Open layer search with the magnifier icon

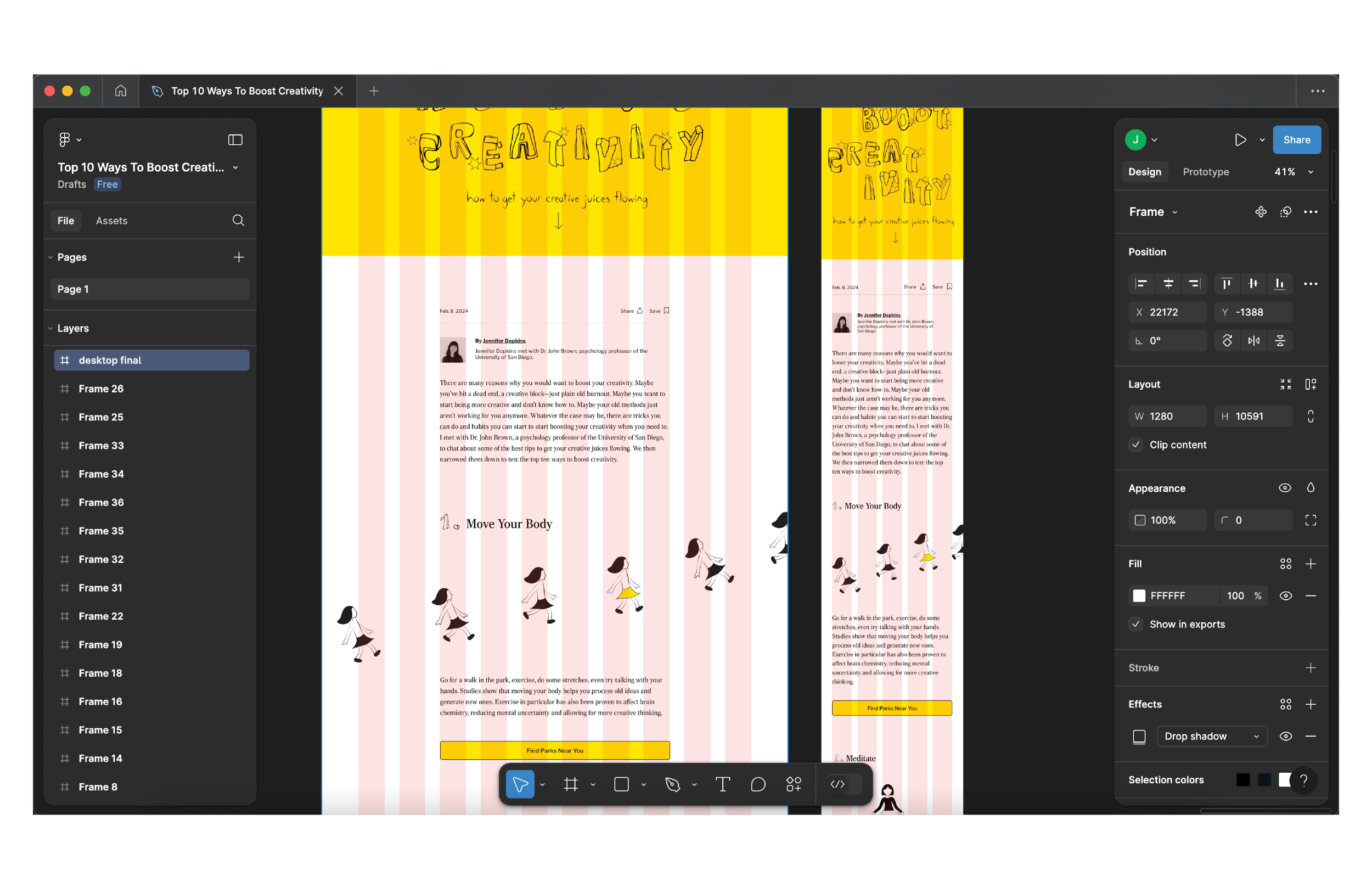[238, 220]
